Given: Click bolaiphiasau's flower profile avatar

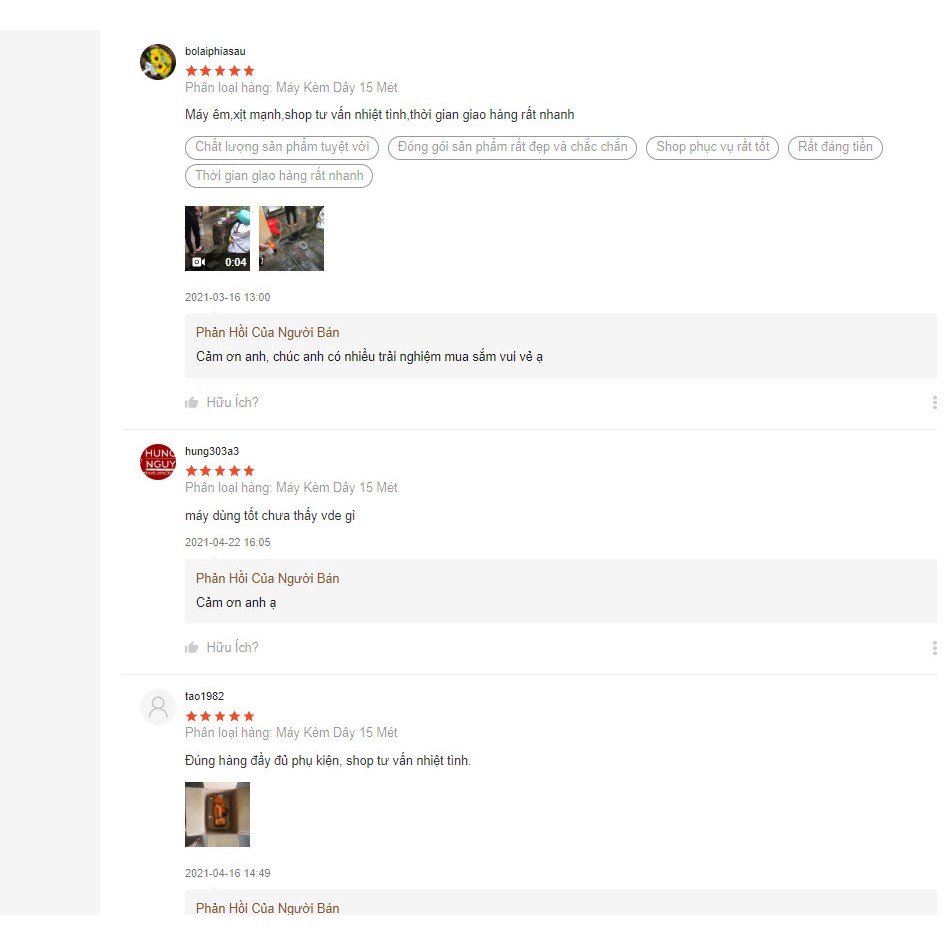Looking at the screenshot, I should pyautogui.click(x=158, y=62).
